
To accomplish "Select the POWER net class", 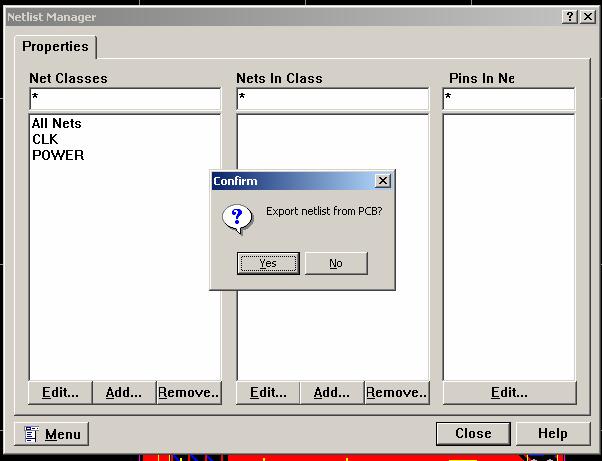I will point(58,155).
